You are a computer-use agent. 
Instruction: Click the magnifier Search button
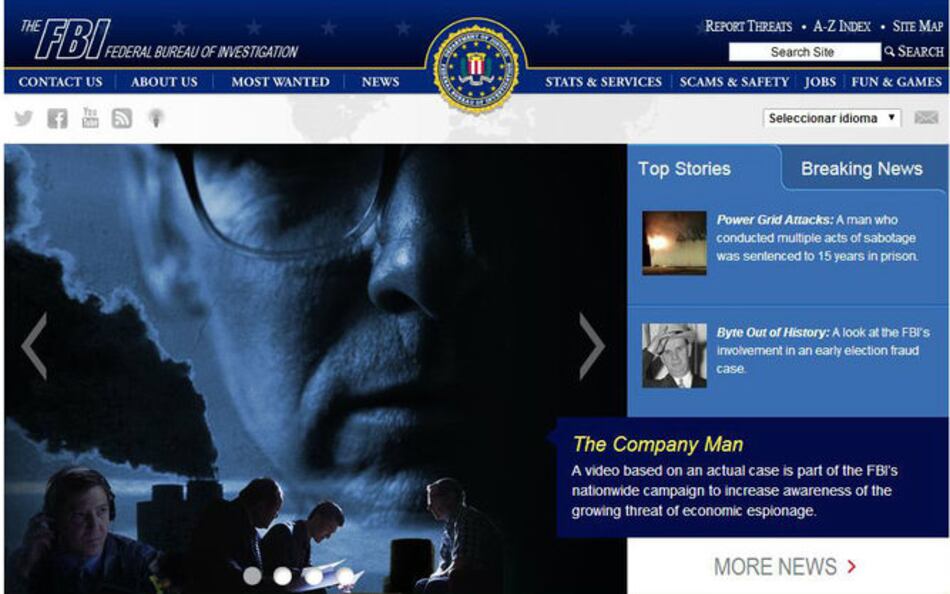click(914, 52)
